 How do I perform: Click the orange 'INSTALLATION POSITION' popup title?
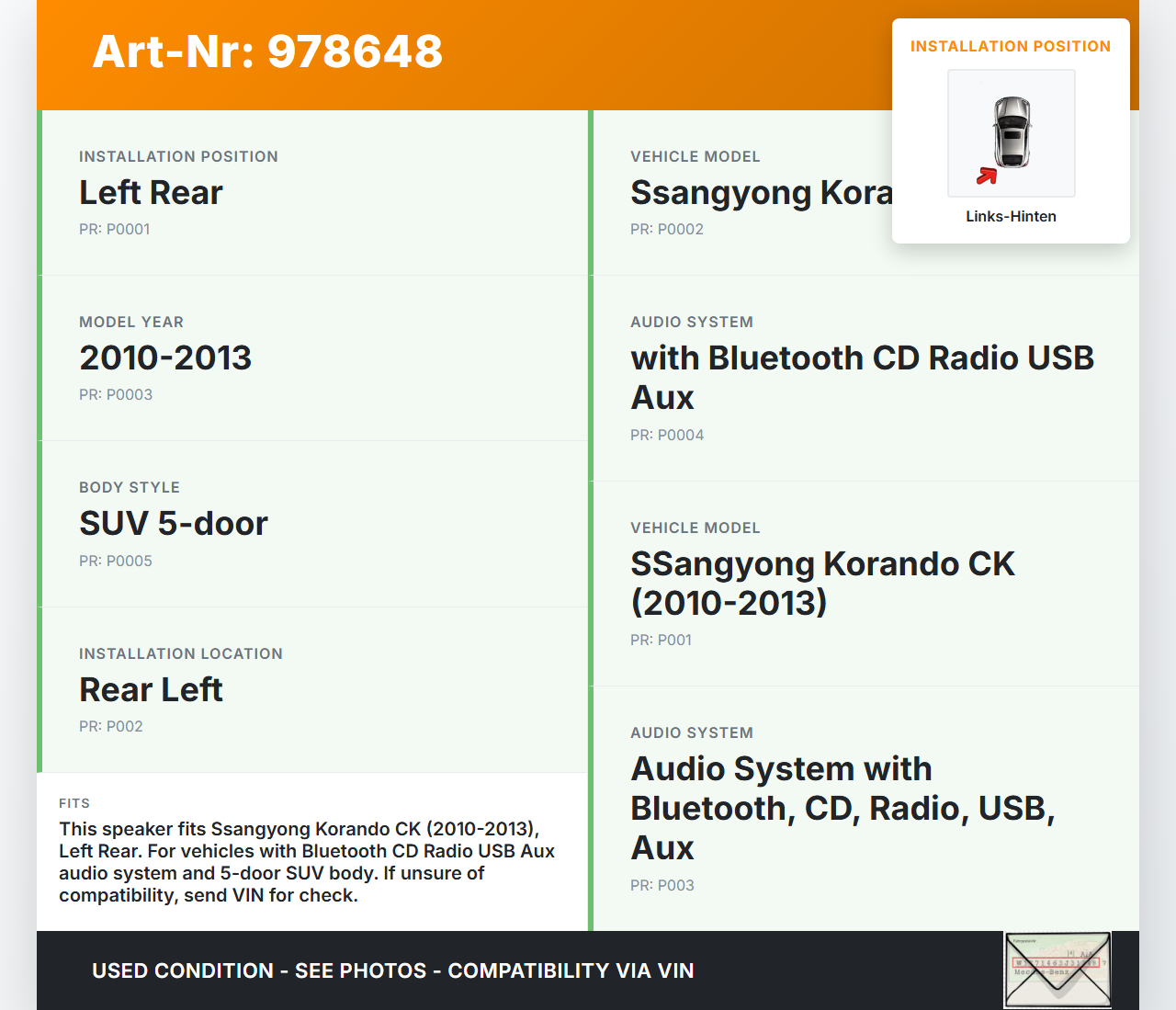point(1011,46)
